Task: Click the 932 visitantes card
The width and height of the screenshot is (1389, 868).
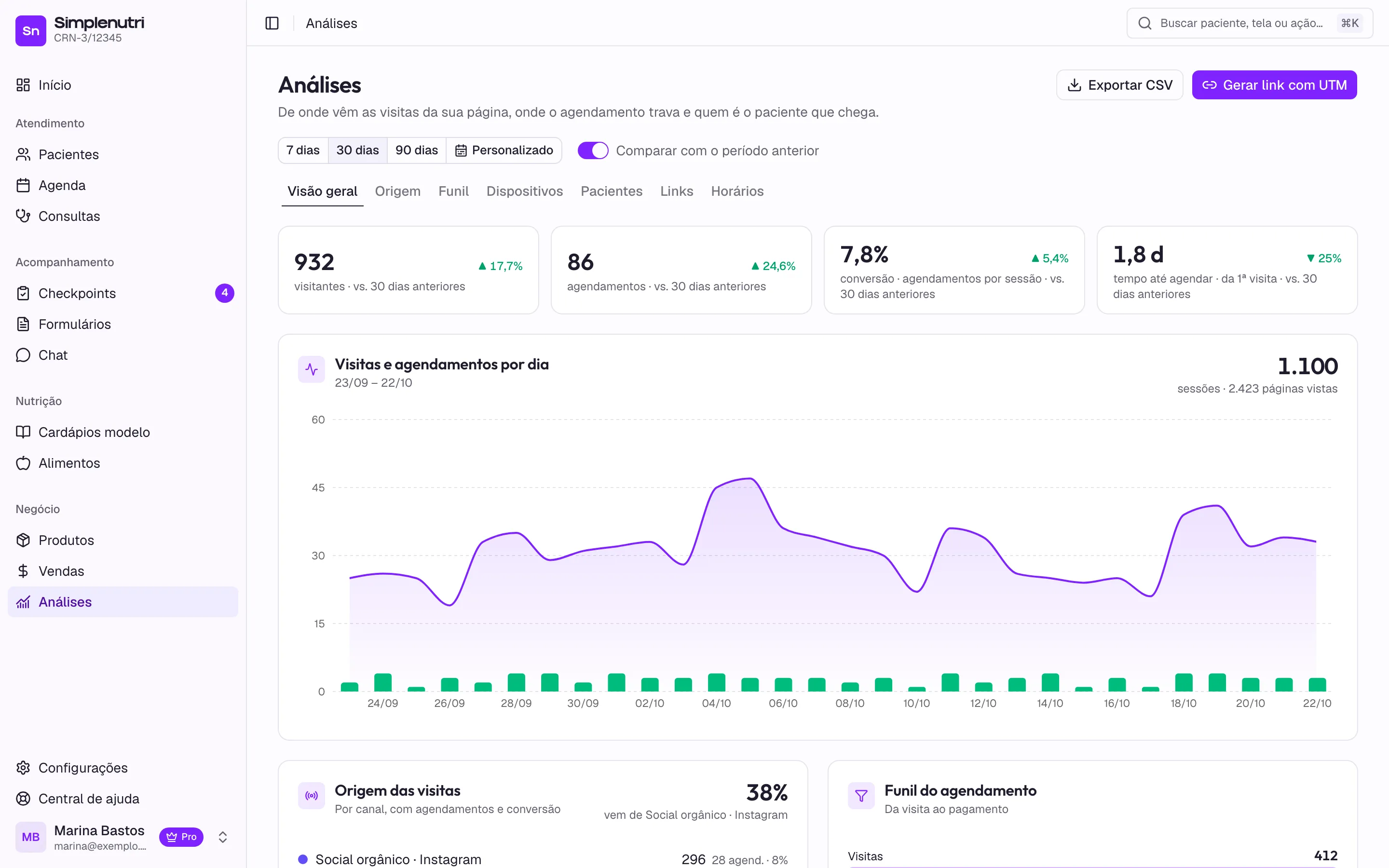Action: [x=408, y=270]
